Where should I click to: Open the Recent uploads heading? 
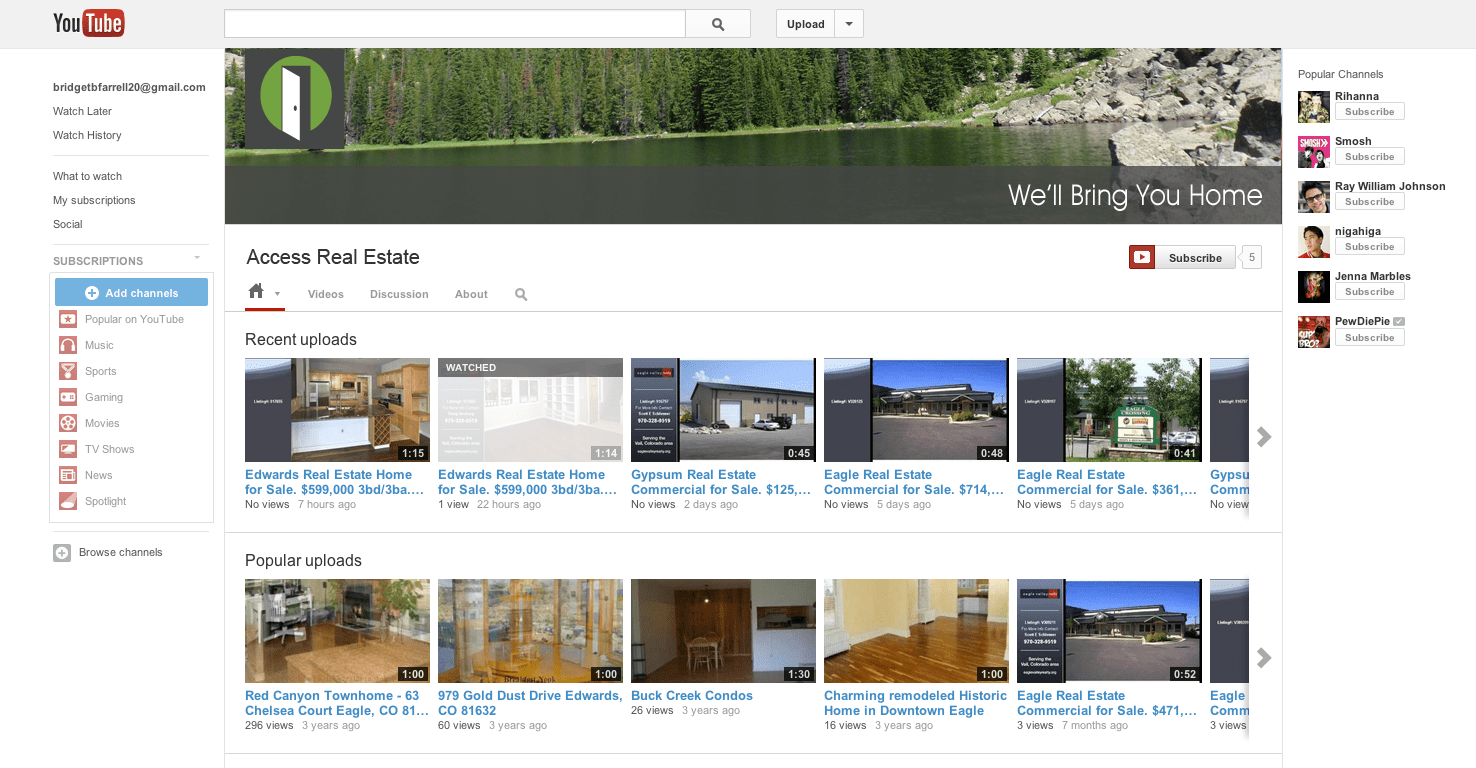(x=301, y=340)
